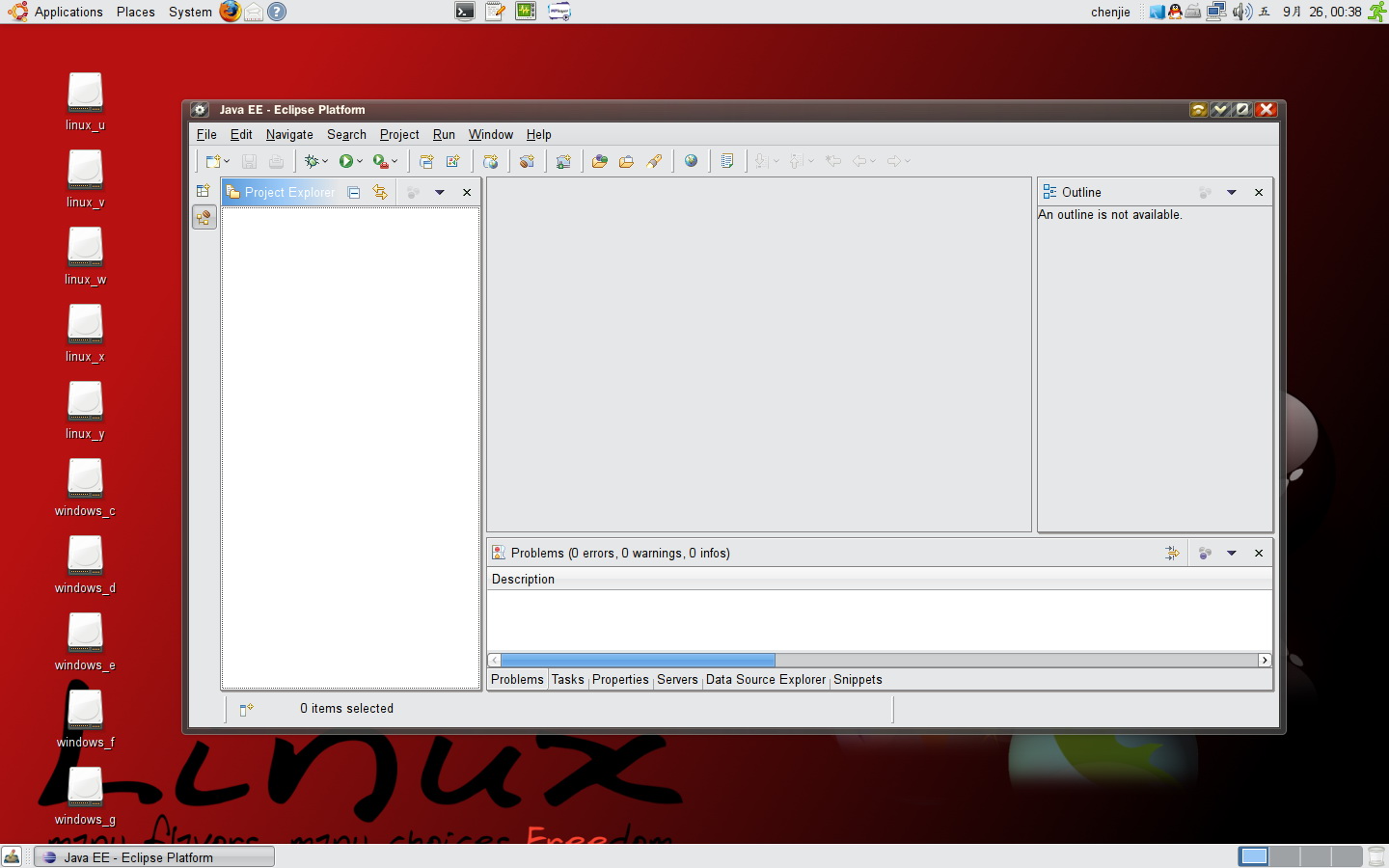
Task: Click the Open Type icon in toolbar
Action: click(x=600, y=161)
